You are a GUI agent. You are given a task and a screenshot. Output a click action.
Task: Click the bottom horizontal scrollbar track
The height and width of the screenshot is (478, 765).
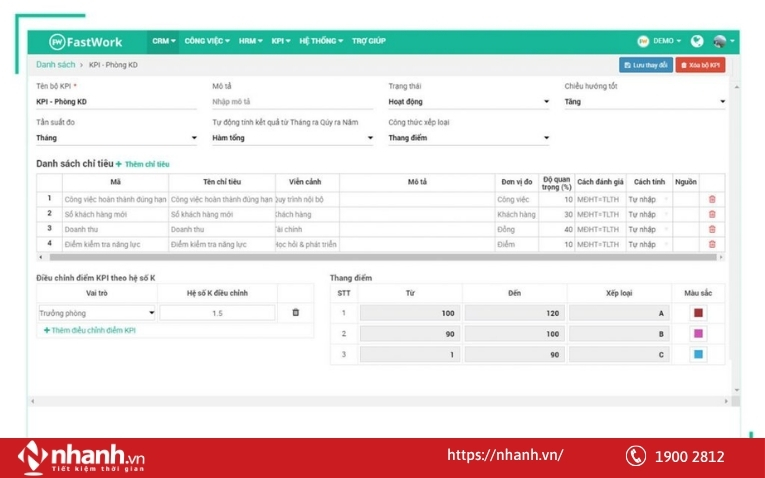click(379, 401)
